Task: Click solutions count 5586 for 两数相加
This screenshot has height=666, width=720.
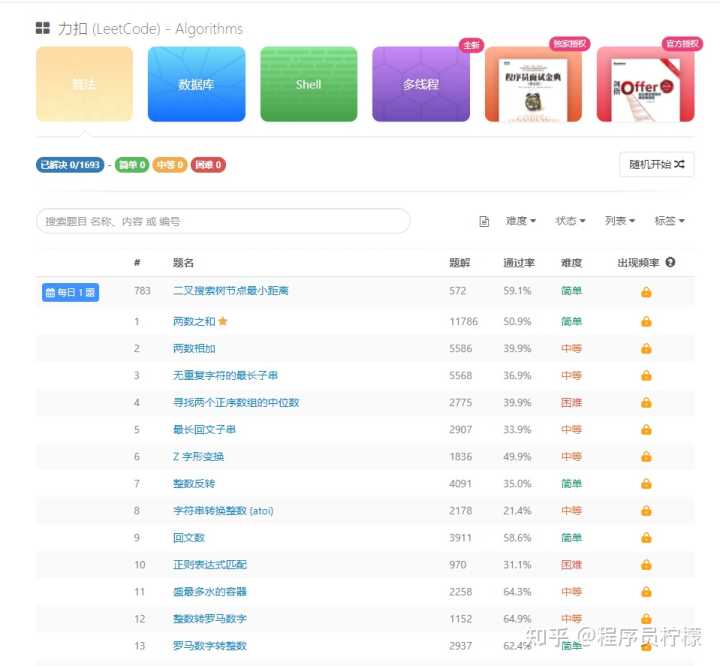Action: point(461,349)
